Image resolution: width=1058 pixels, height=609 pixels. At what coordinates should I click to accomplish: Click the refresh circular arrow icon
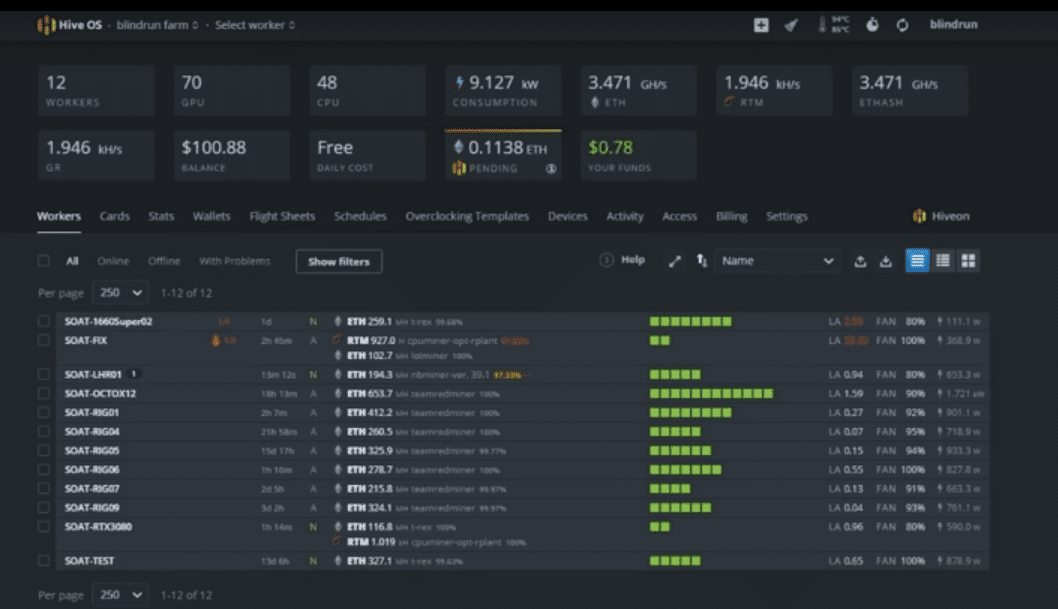[x=902, y=25]
